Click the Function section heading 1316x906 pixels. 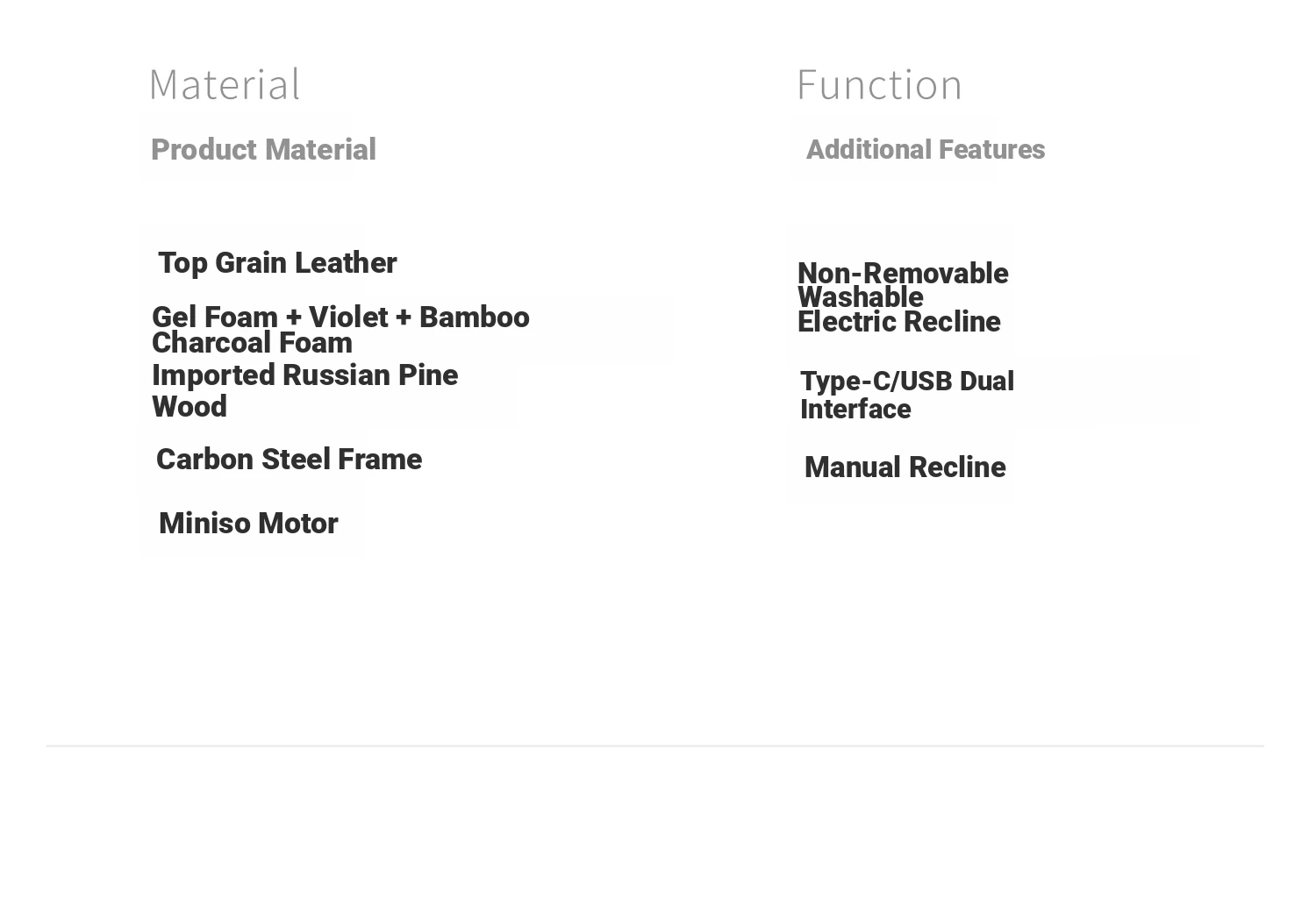point(879,84)
